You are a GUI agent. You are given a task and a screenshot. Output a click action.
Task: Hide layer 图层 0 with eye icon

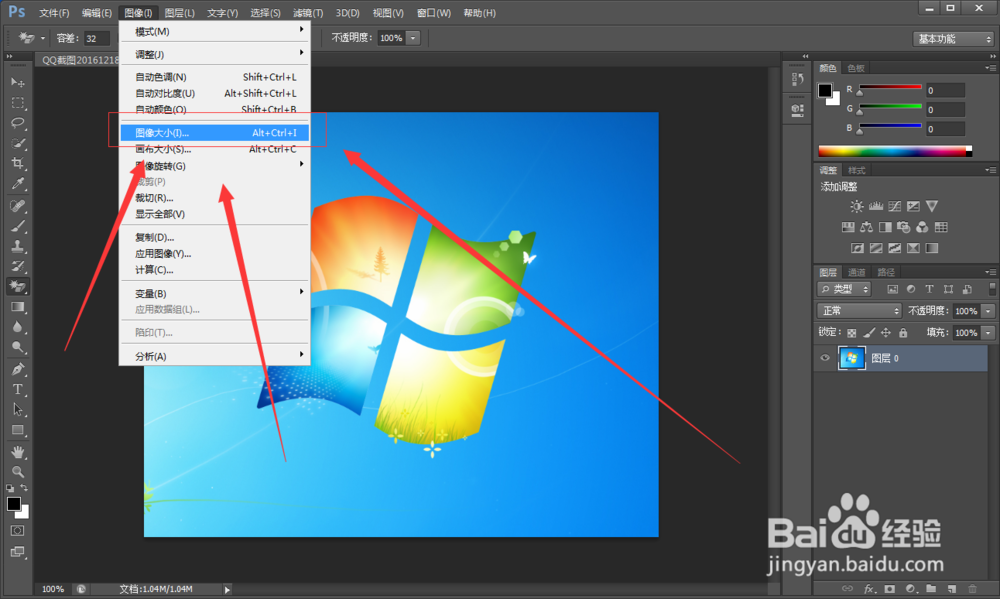tap(825, 358)
